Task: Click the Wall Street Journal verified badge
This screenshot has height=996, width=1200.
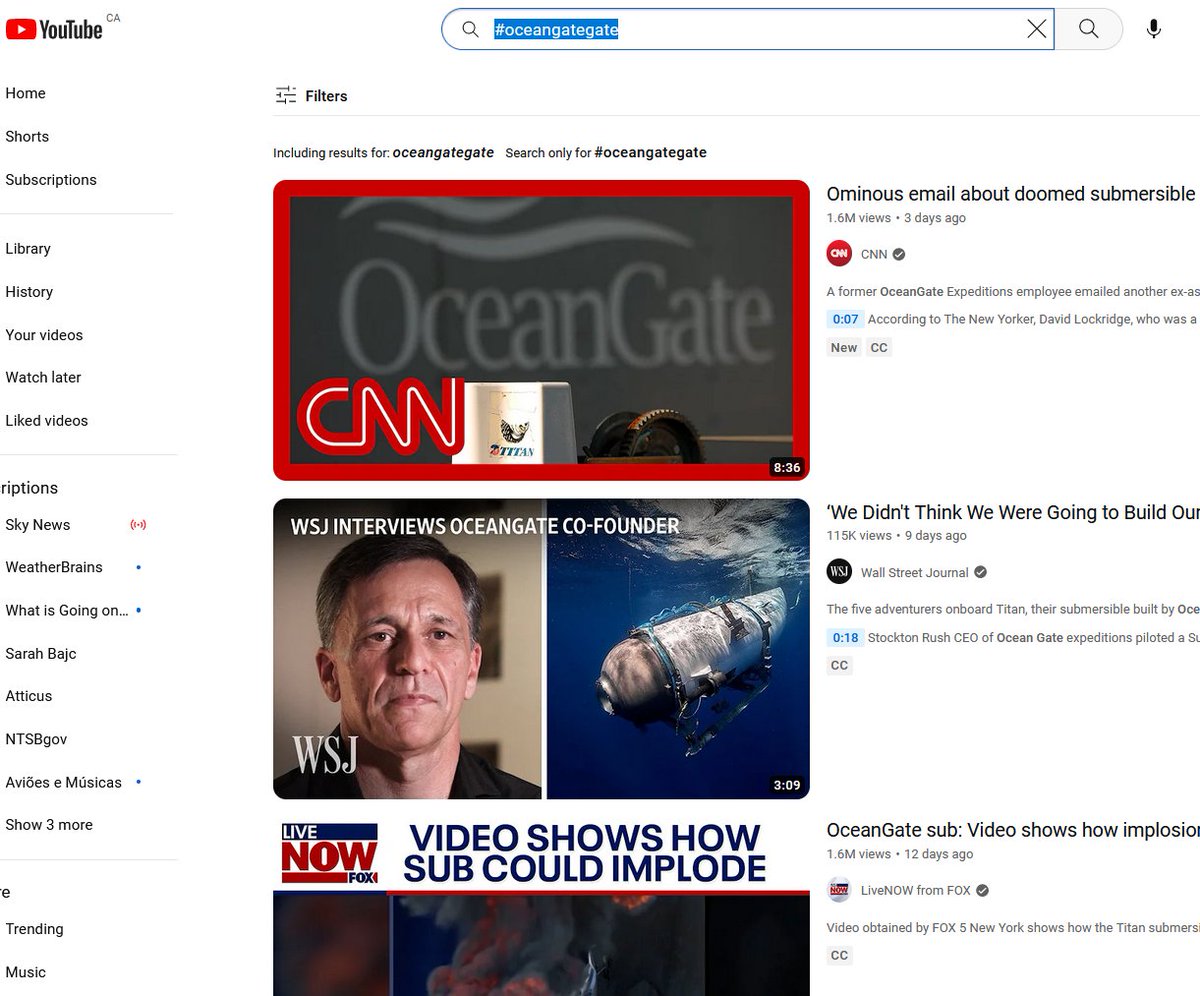Action: pos(981,572)
